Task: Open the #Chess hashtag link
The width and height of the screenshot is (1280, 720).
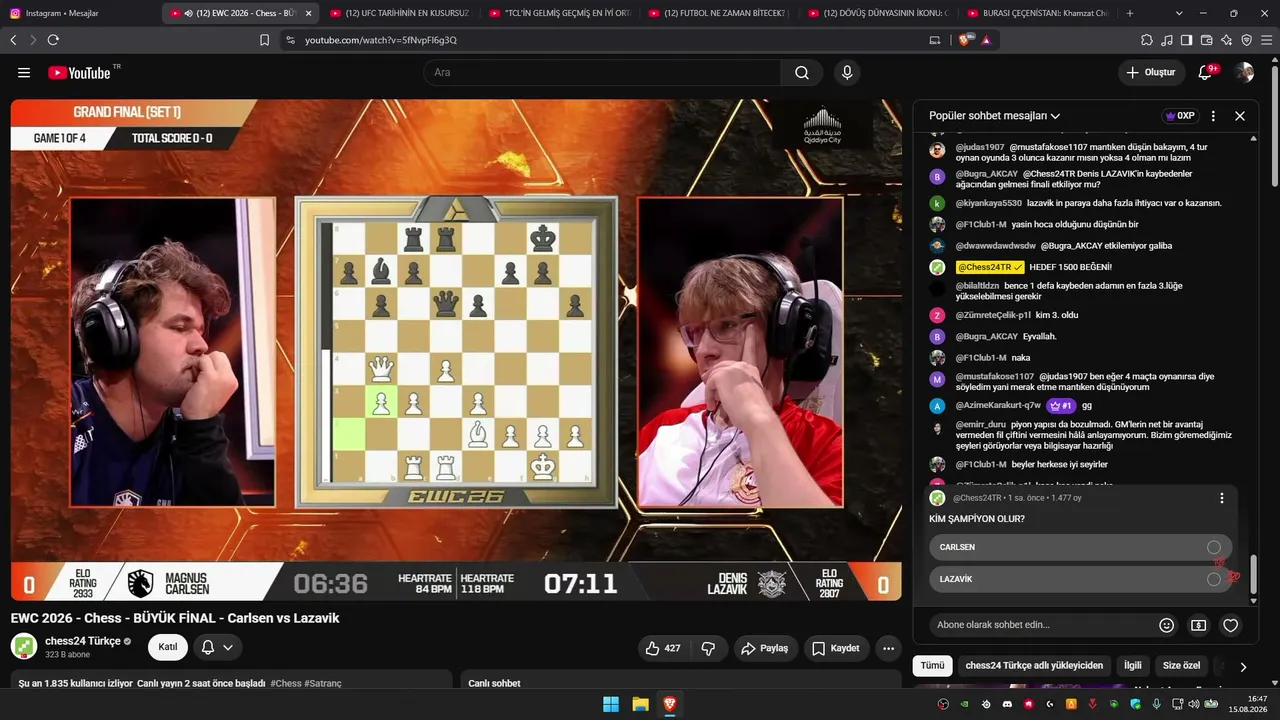Action: (x=285, y=684)
